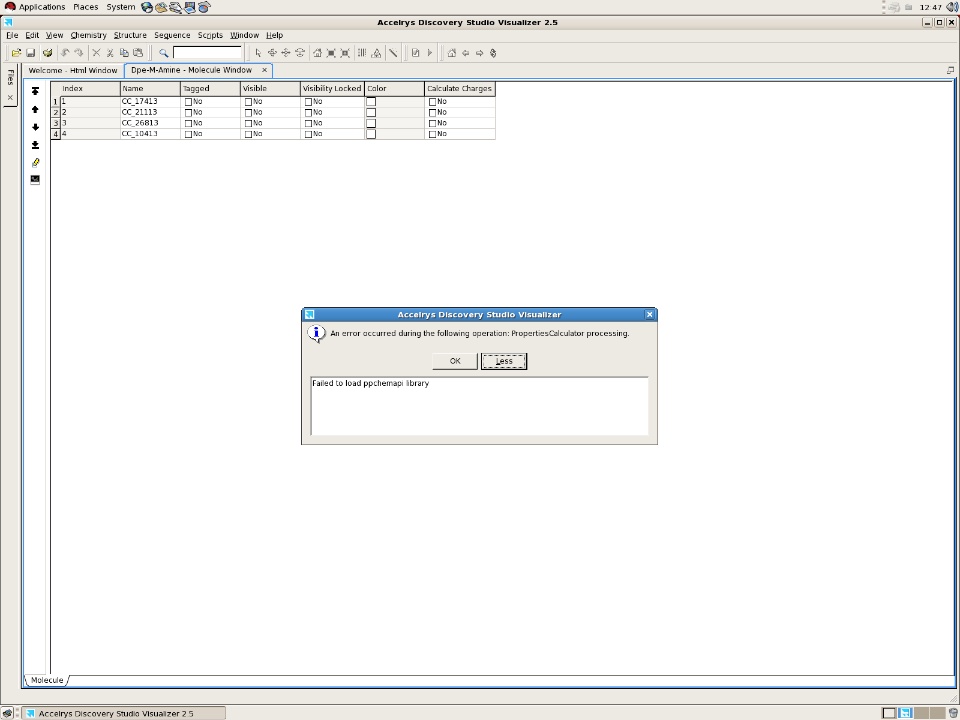Open the GNOME Applications menu
The height and width of the screenshot is (720, 960).
[x=42, y=7]
